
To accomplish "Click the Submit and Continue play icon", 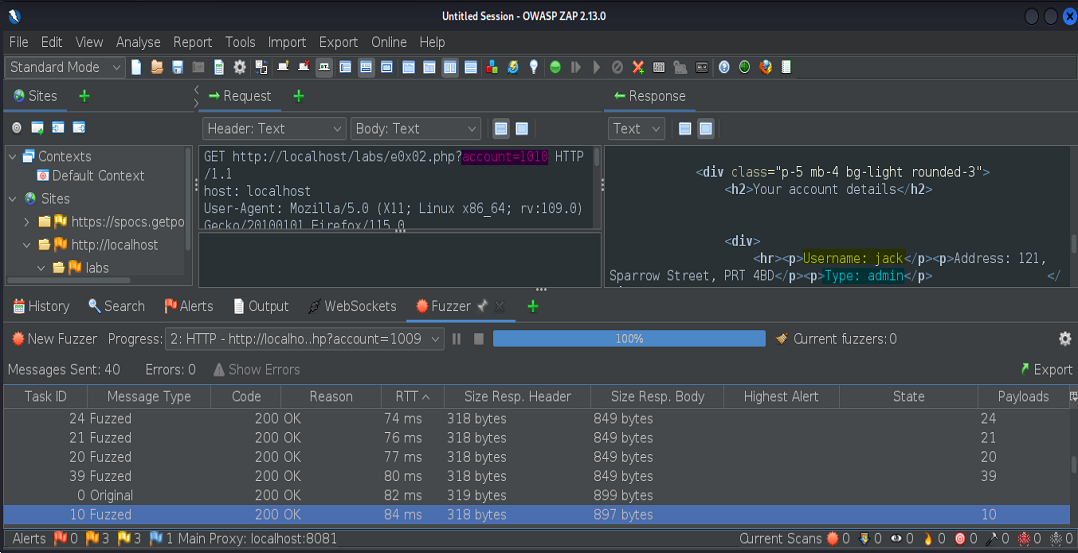I will 597,67.
